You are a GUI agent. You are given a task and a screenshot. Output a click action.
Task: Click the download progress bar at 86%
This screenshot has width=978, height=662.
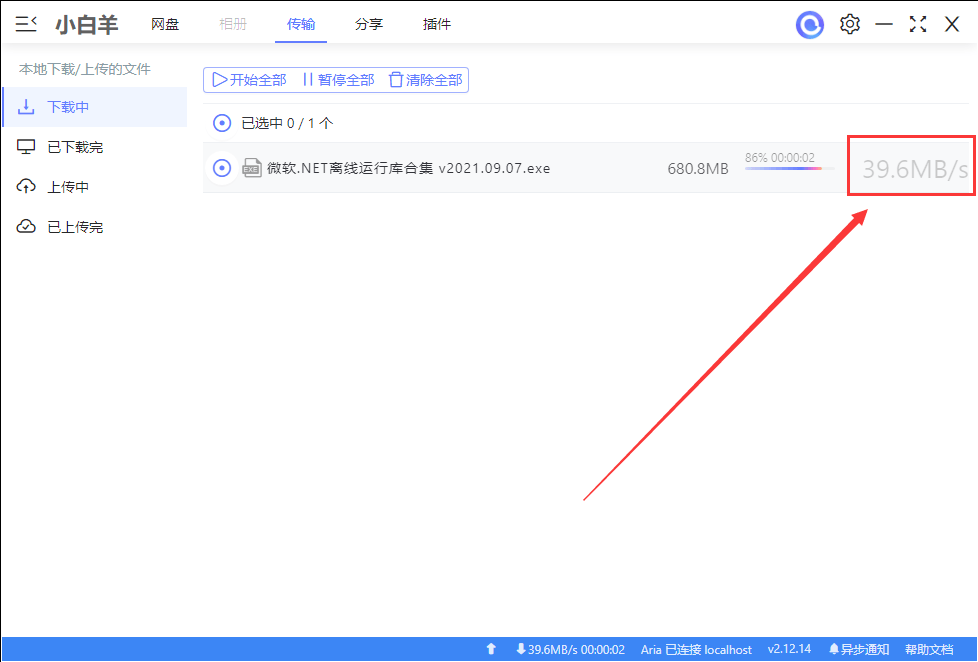pyautogui.click(x=790, y=168)
